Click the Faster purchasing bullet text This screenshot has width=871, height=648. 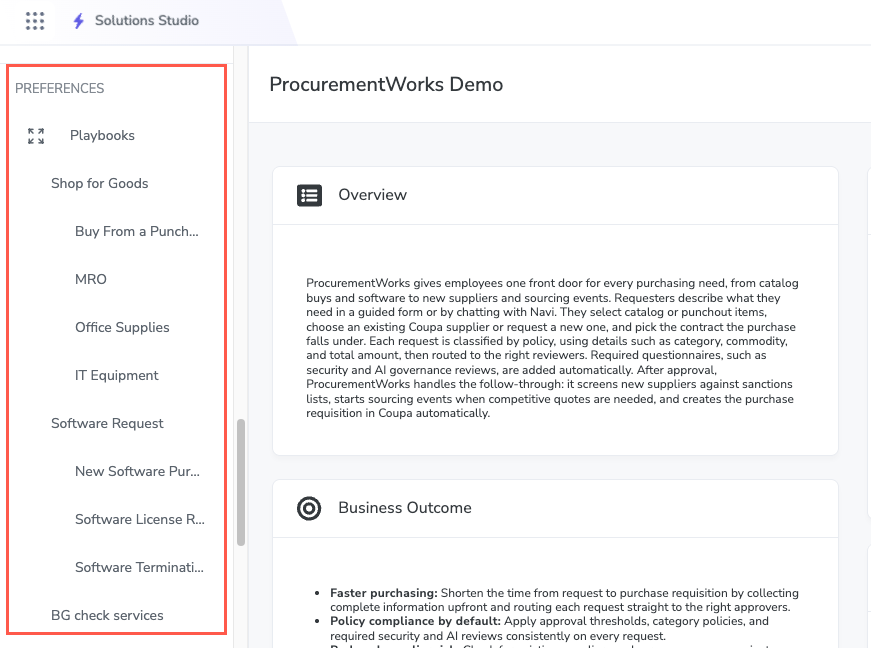pos(564,600)
